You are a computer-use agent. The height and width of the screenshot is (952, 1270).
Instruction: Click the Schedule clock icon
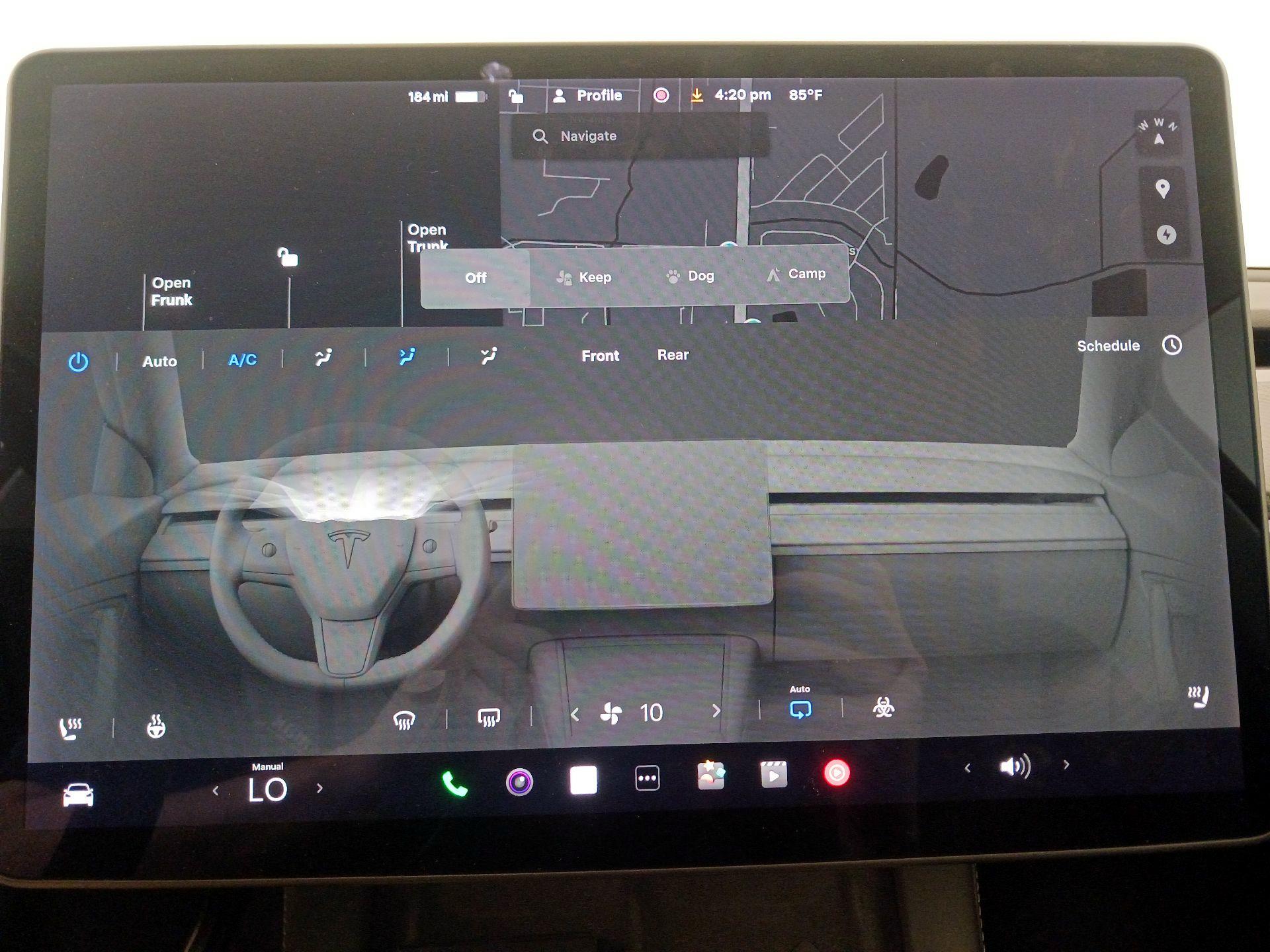click(x=1172, y=345)
